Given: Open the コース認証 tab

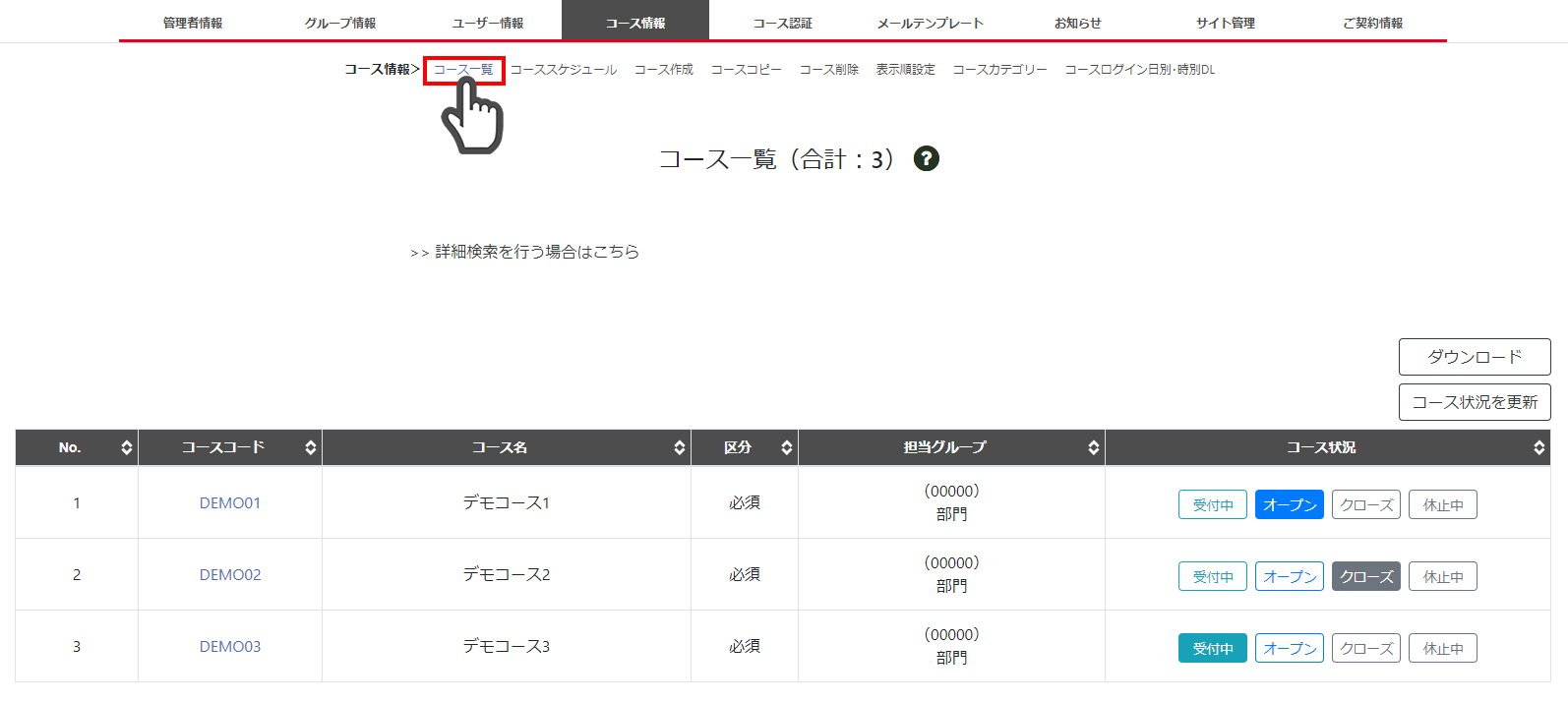Looking at the screenshot, I should [783, 22].
